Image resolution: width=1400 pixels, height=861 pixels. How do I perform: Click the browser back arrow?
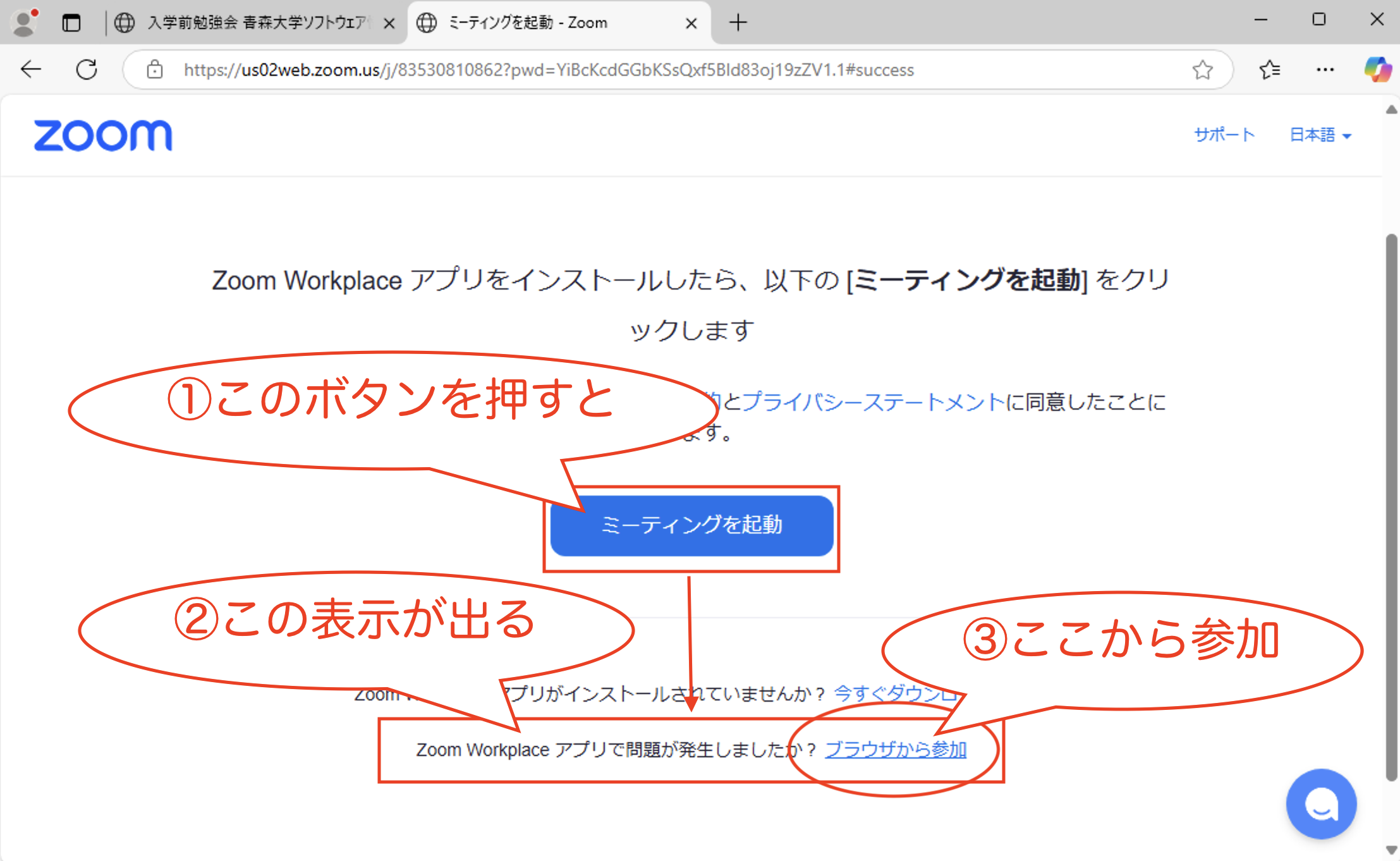pos(30,69)
